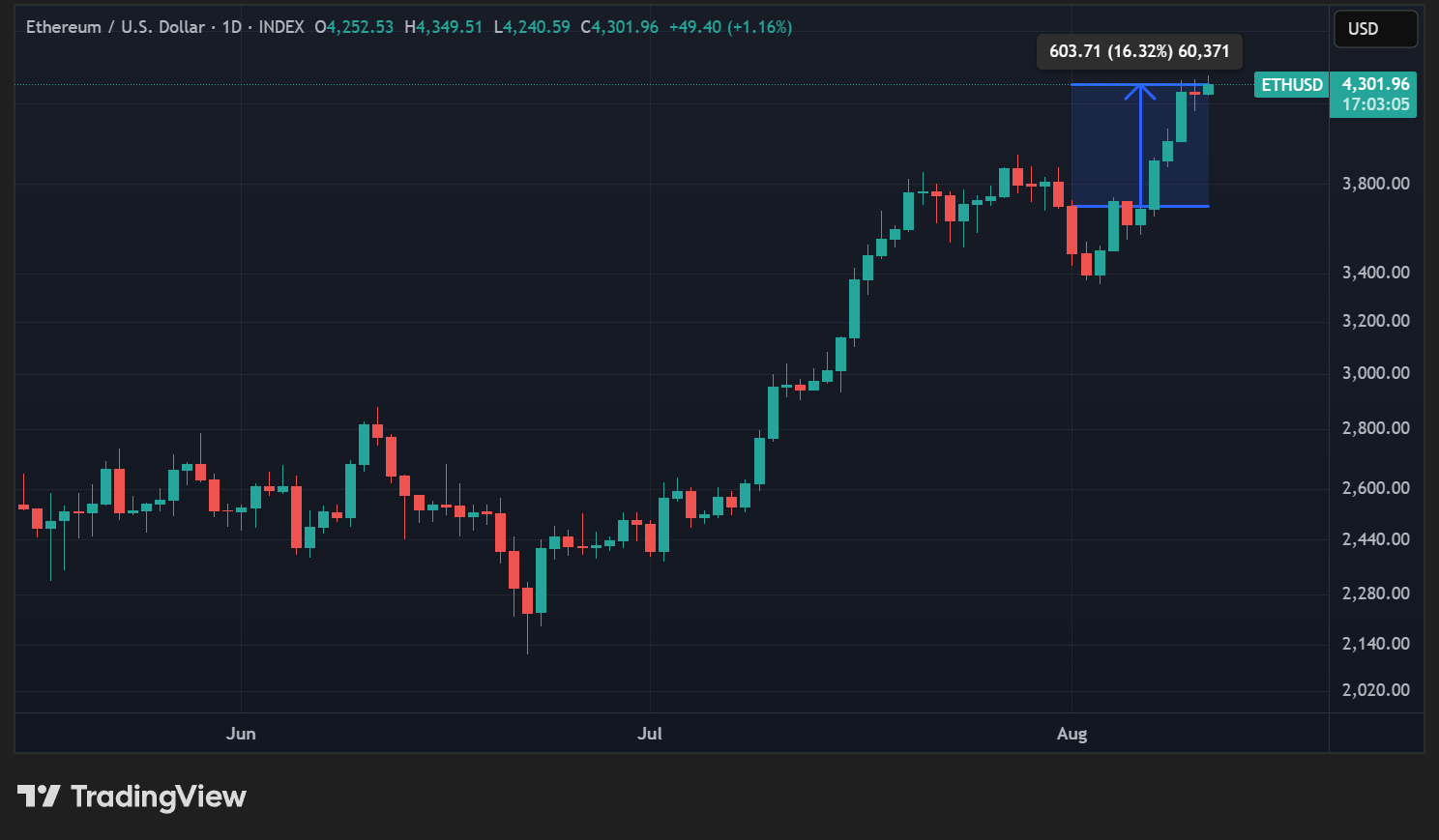Click the dotted current price line
Viewport: 1439px width, 840px height.
pyautogui.click(x=580, y=87)
